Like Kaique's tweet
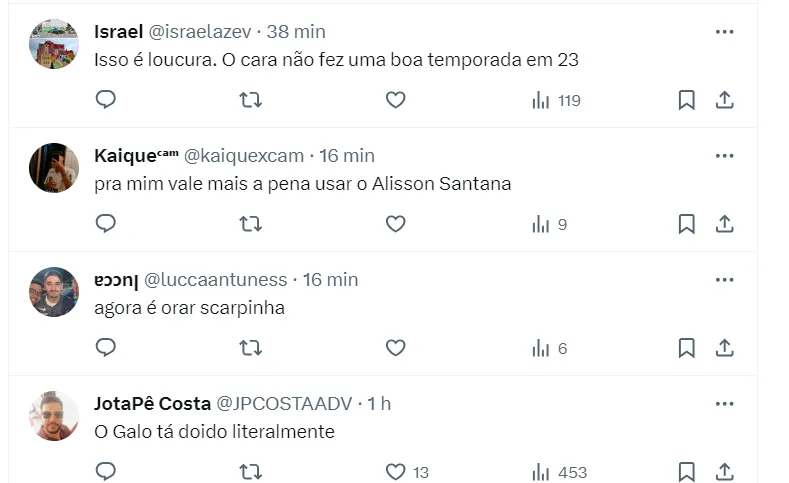Viewport: 789px width, 483px height. coord(395,224)
